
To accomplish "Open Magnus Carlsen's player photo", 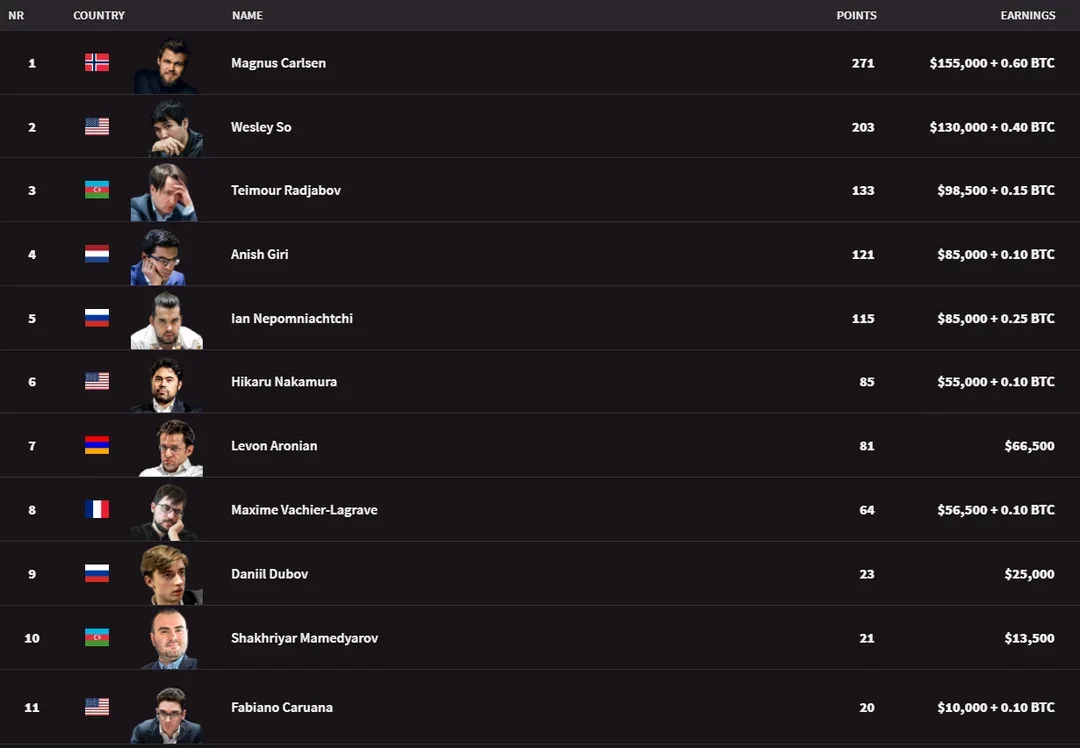I will (x=166, y=64).
